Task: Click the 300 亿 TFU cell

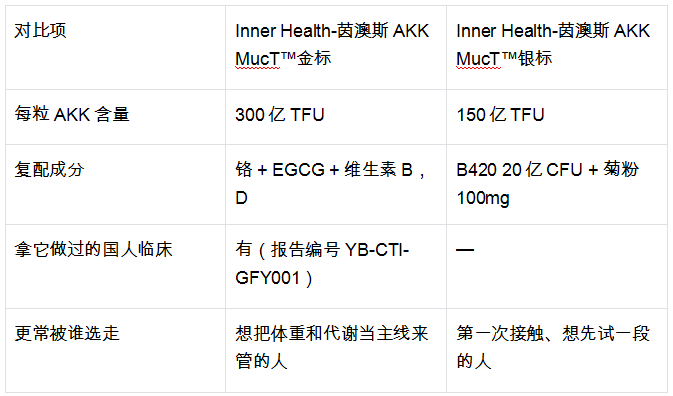Action: [336, 117]
